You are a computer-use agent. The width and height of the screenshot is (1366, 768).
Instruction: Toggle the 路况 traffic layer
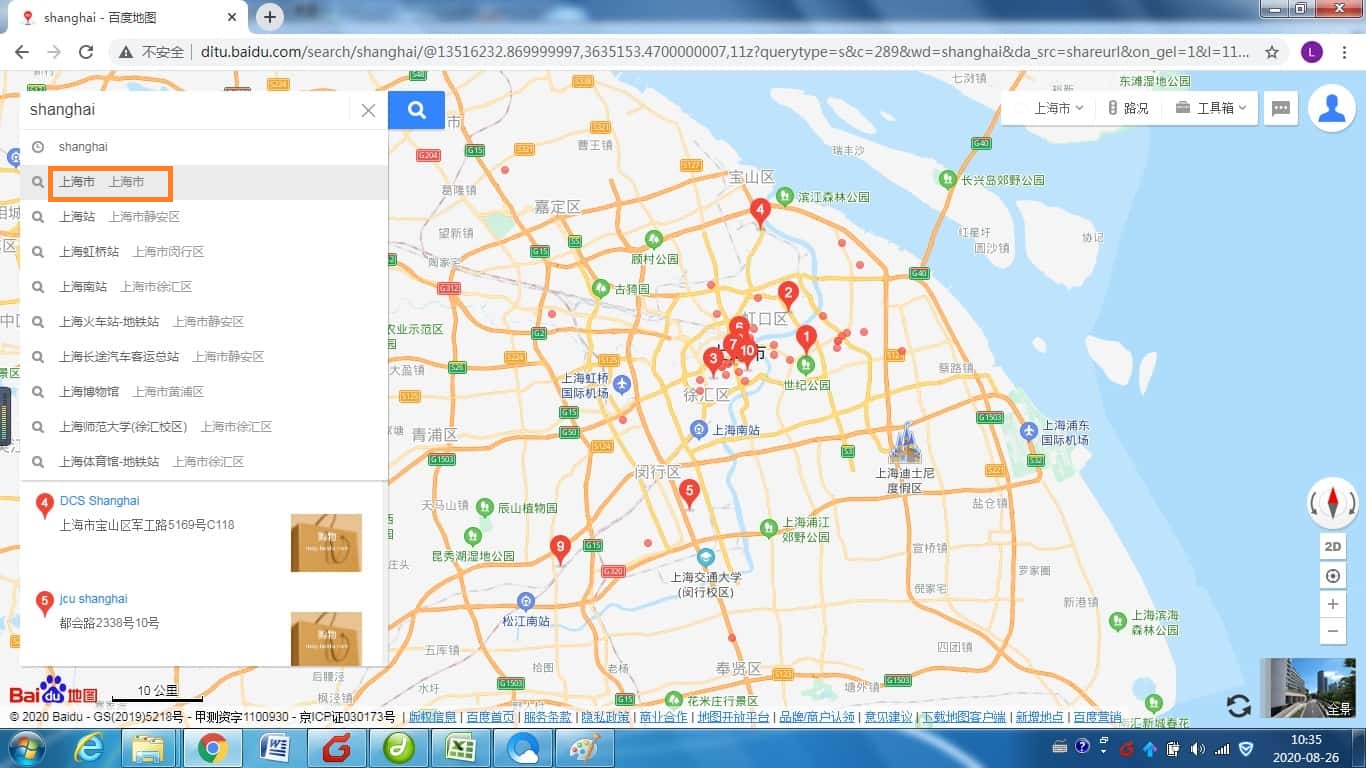coord(1128,108)
